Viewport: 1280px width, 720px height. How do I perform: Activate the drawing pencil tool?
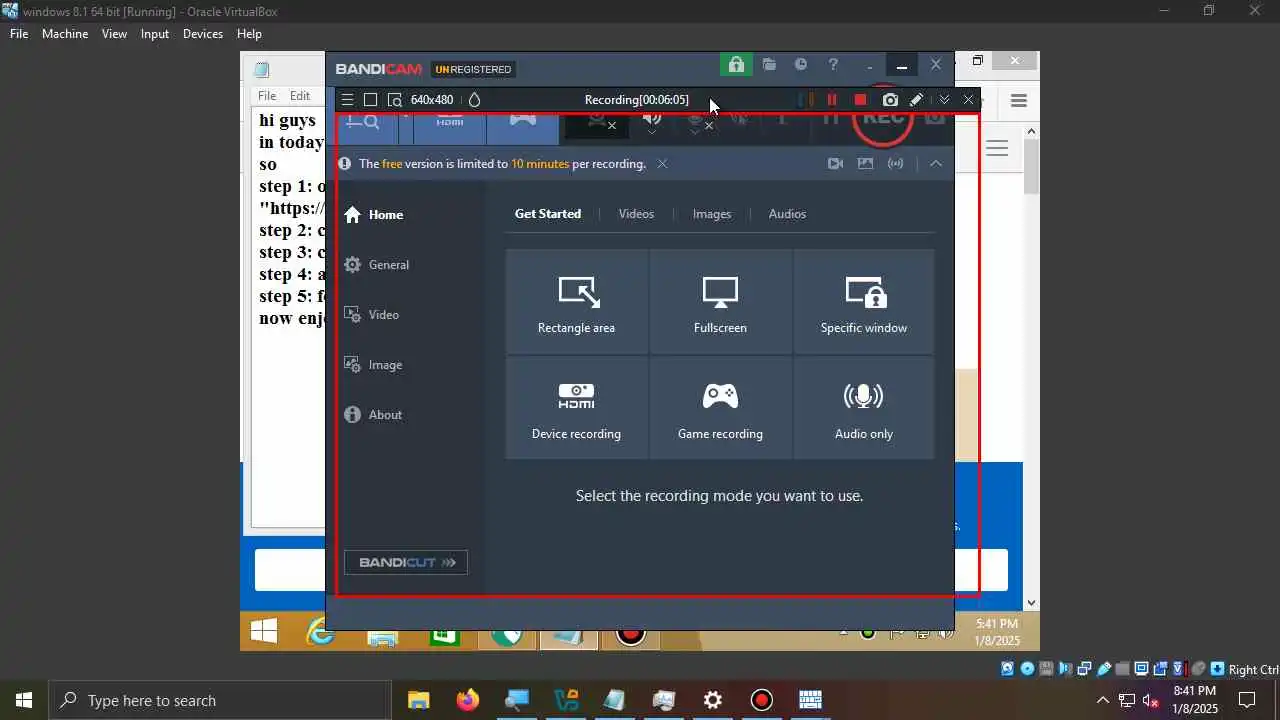coord(916,100)
